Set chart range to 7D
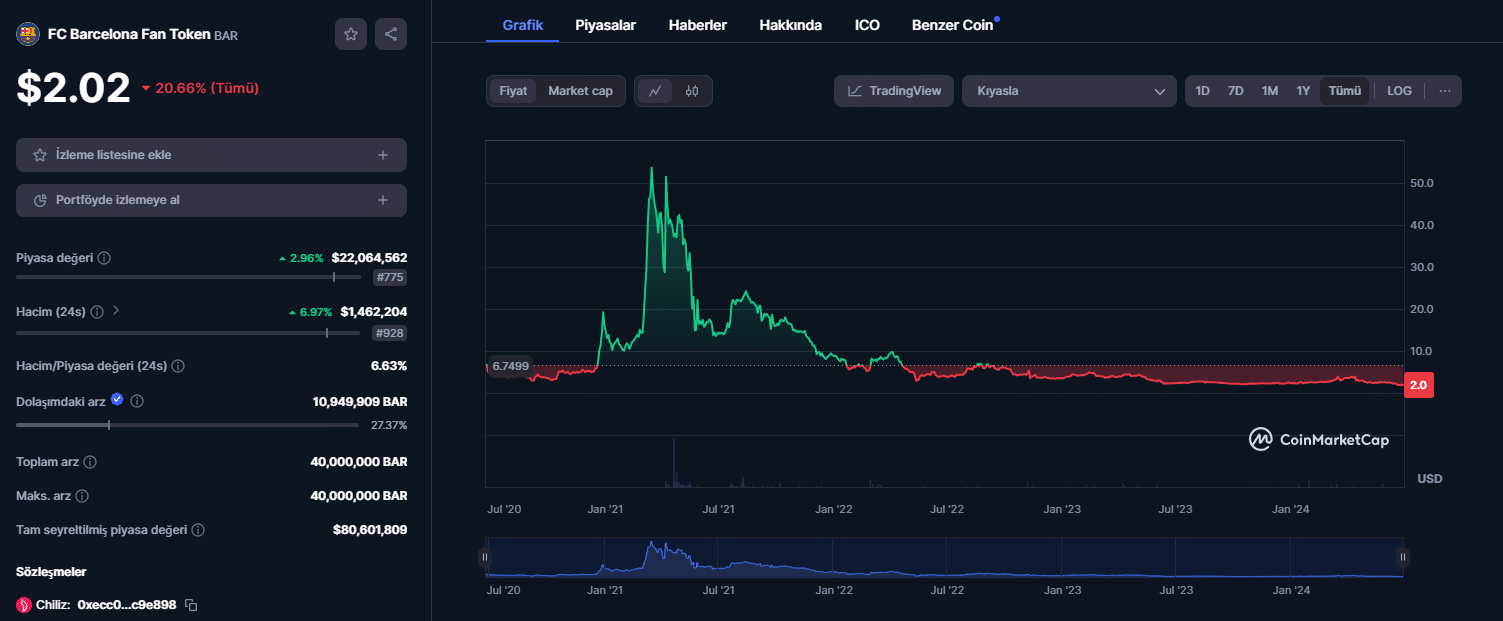 pos(1235,91)
